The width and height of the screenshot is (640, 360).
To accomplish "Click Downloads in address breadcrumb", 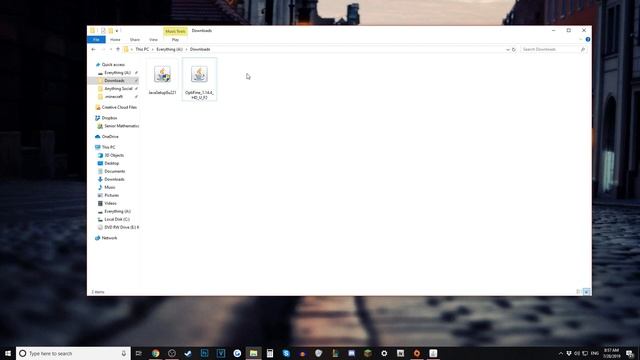I will 200,49.
